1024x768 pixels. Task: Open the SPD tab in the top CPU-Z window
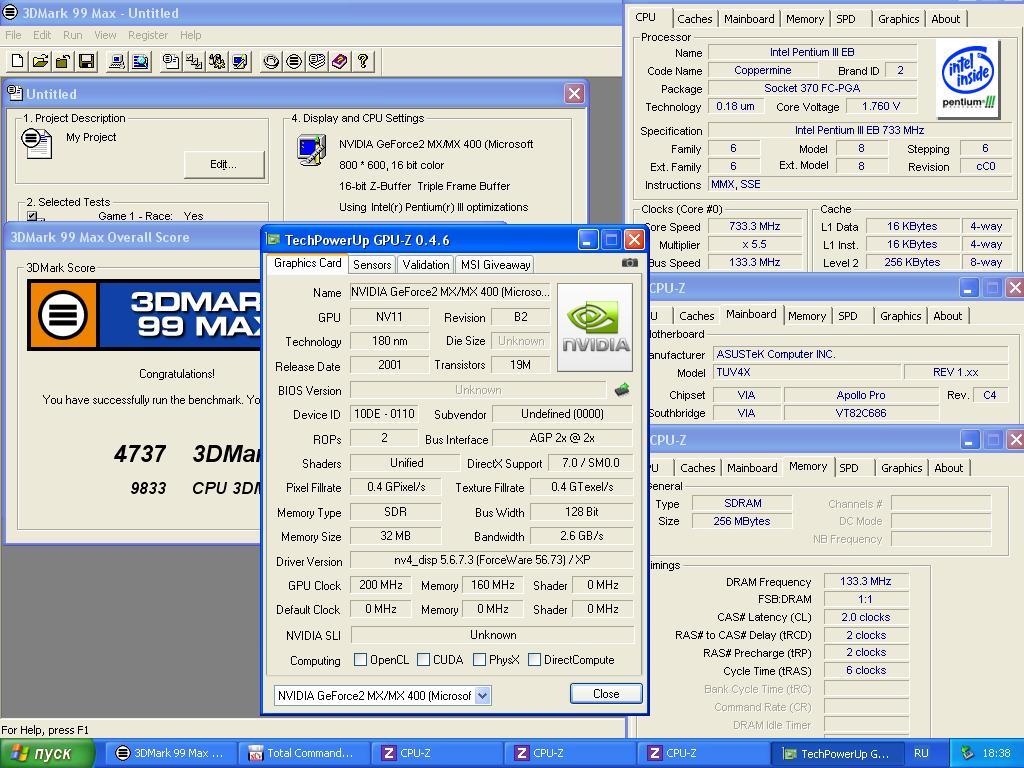[846, 19]
